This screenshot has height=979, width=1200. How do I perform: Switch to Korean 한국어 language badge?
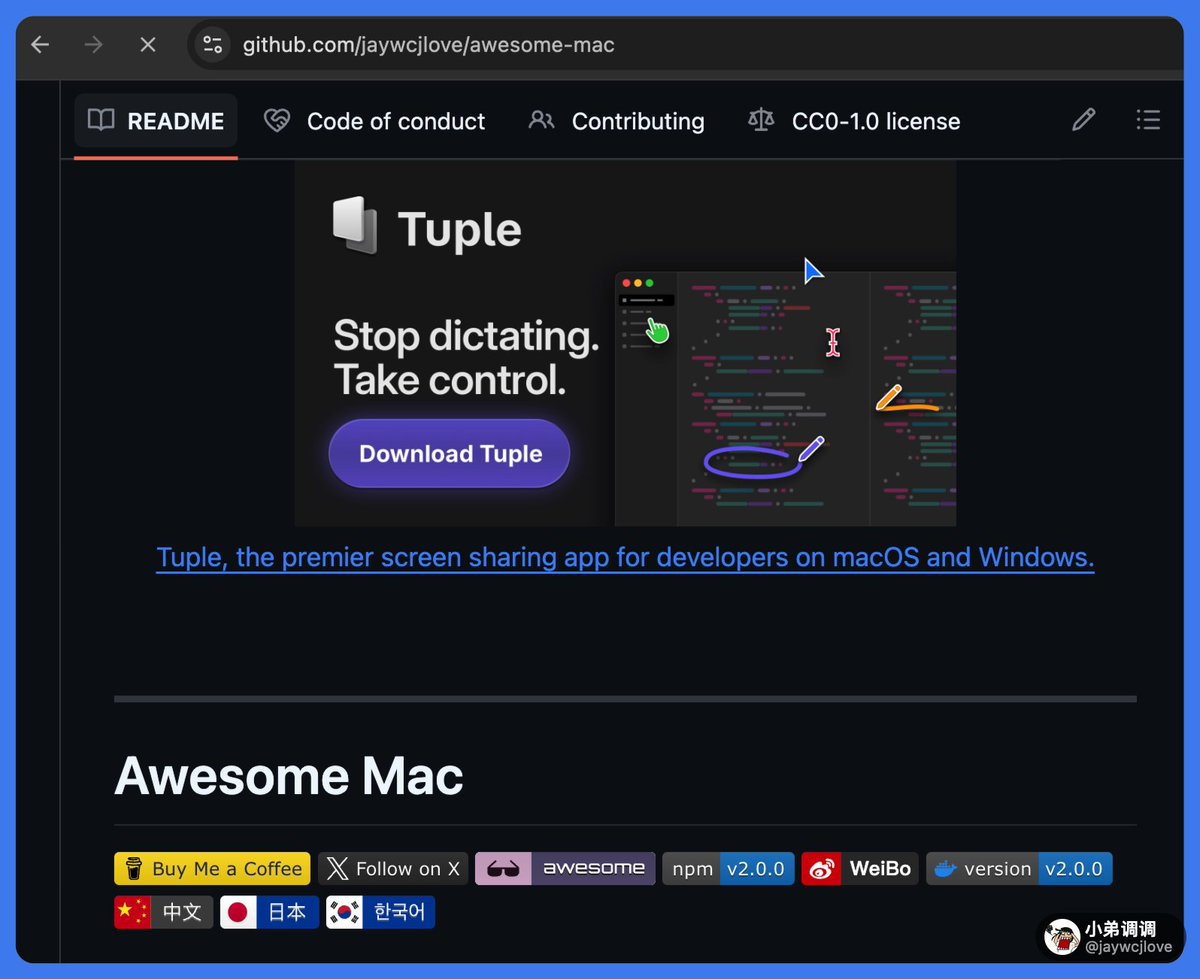tap(381, 912)
